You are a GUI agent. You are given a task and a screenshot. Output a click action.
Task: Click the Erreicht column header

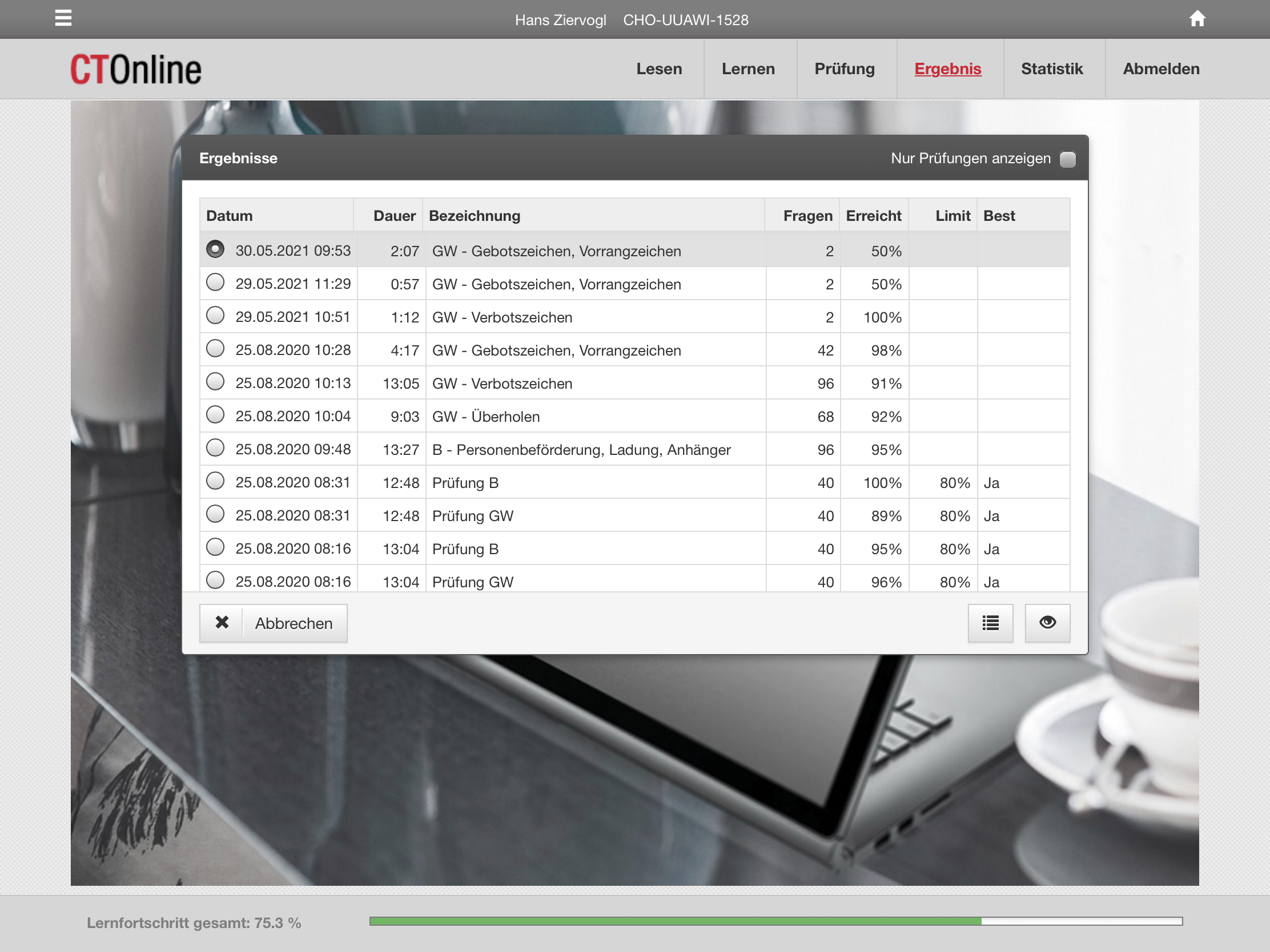point(873,216)
